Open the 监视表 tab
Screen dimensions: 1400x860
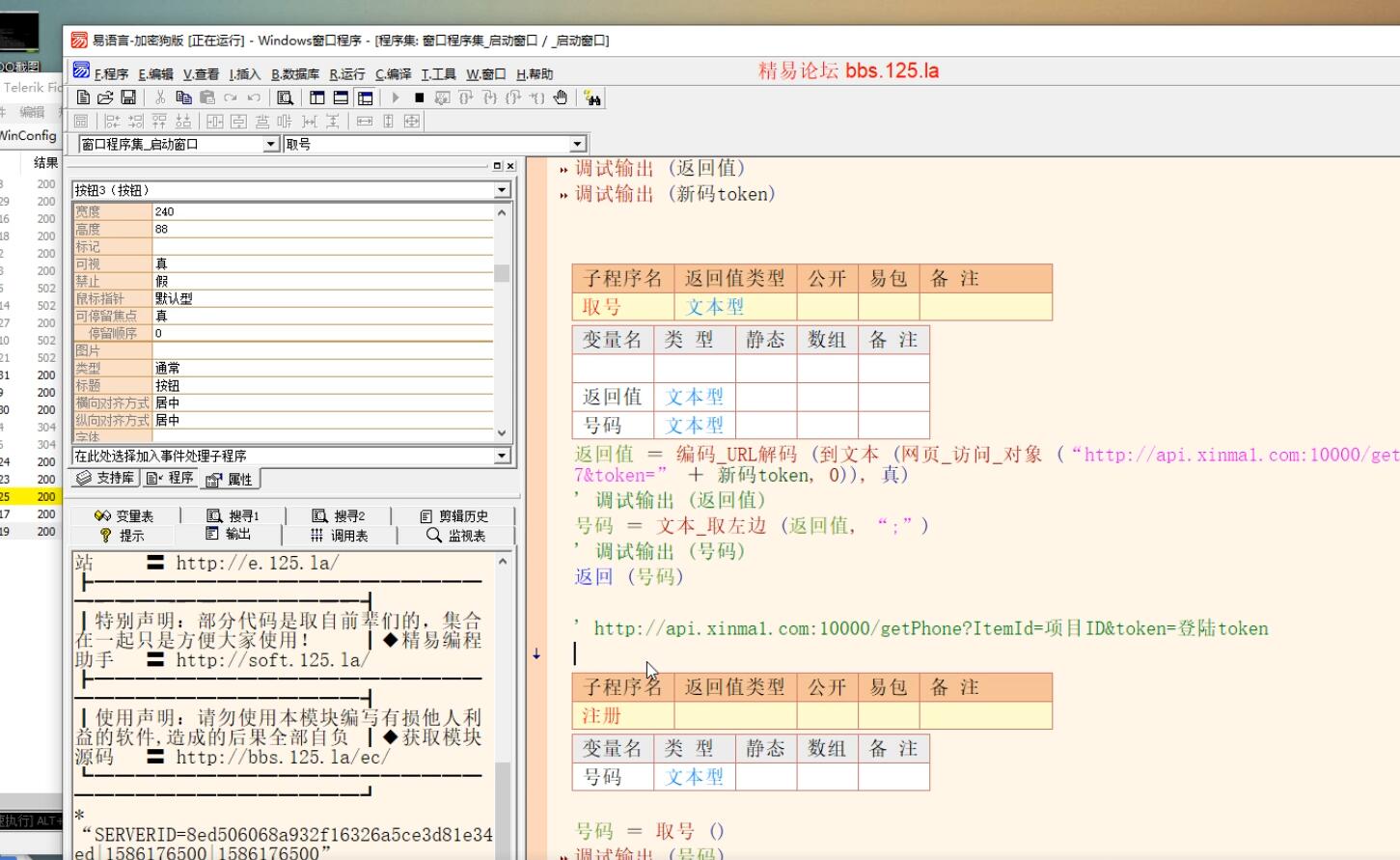(x=456, y=535)
